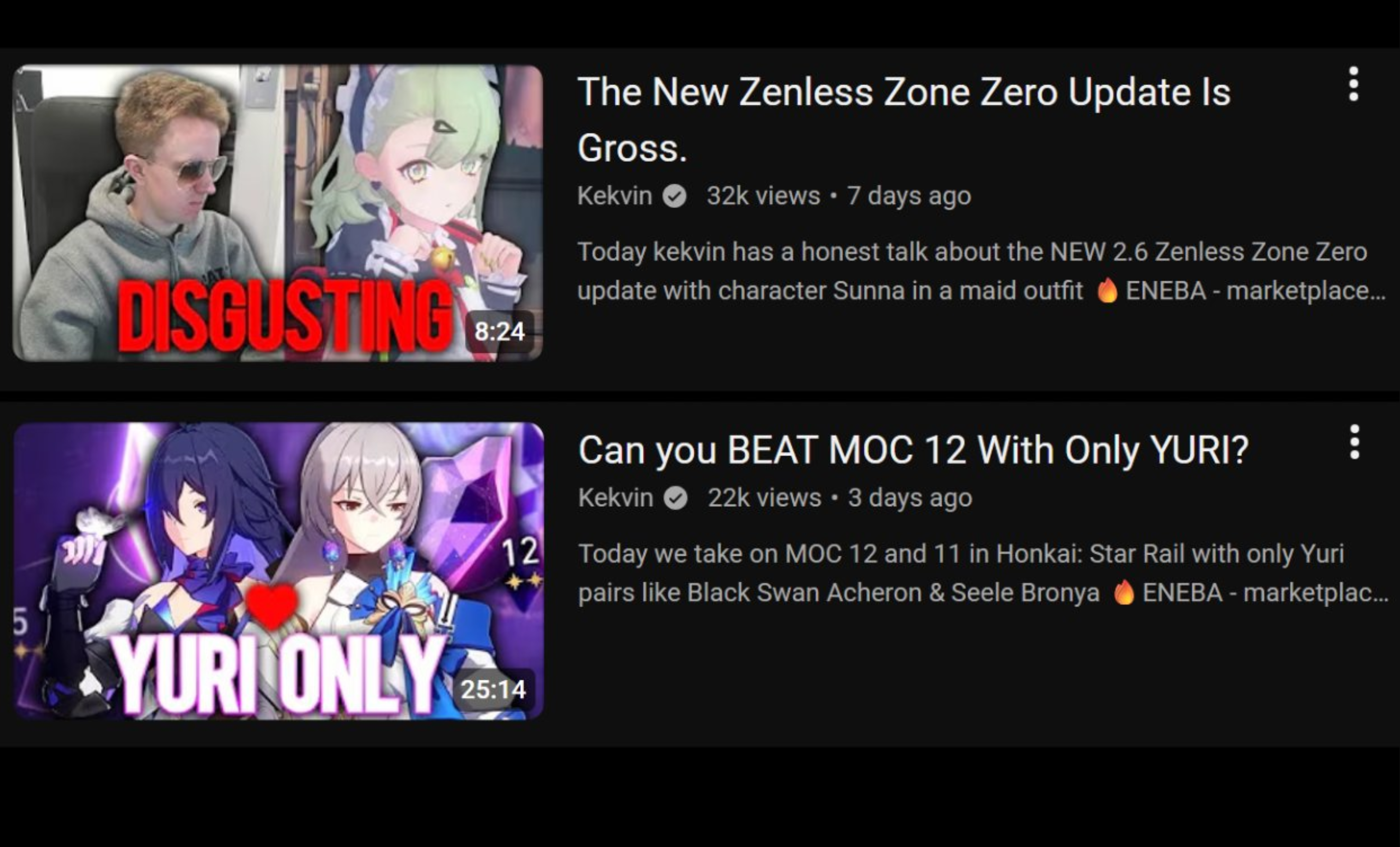Open 'Can you BEAT MOC 12 With Only YURI?' title
Image resolution: width=1400 pixels, height=847 pixels.
[914, 450]
